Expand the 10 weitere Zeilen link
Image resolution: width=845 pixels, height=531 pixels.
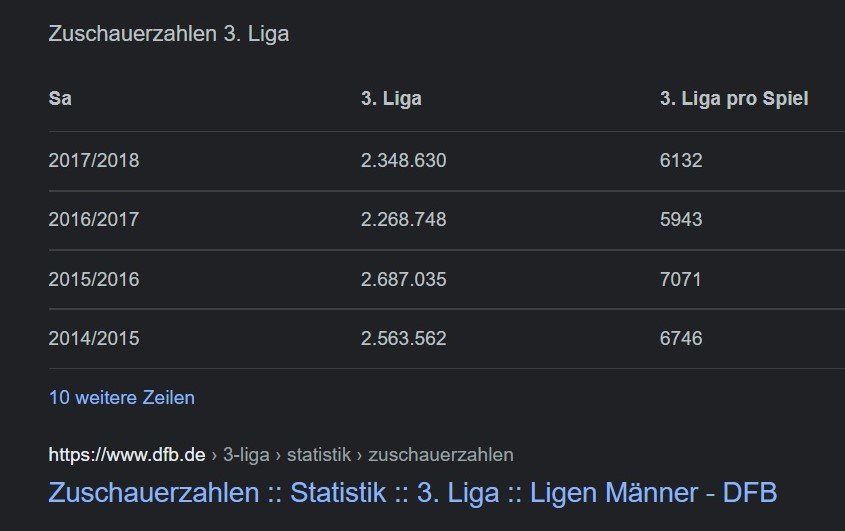click(x=122, y=398)
